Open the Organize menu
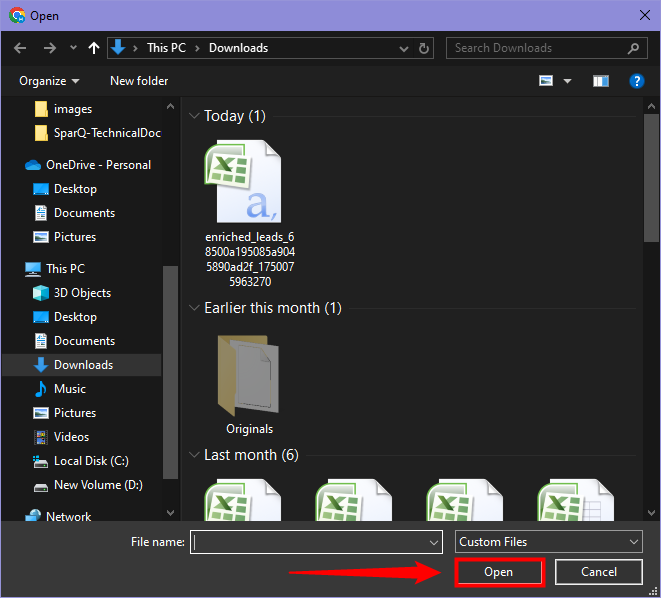Screen dimensions: 661x598 pyautogui.click(x=48, y=81)
